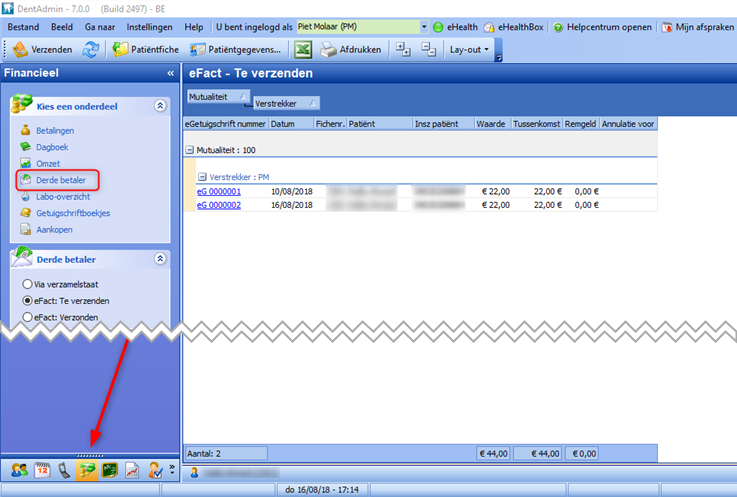Image resolution: width=737 pixels, height=497 pixels.
Task: Select eFact: Verzonden radio button
Action: tap(27, 317)
